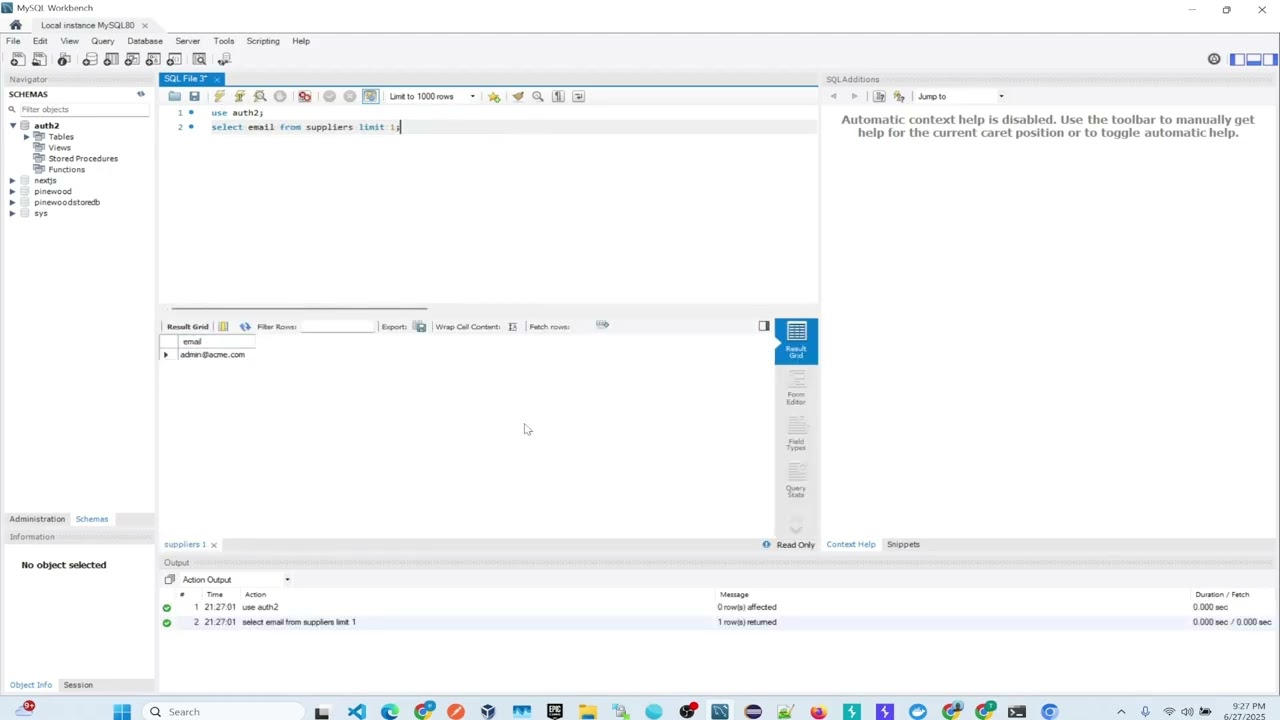The width and height of the screenshot is (1280, 720).
Task: Expand the pinewood schema
Action: (12, 192)
